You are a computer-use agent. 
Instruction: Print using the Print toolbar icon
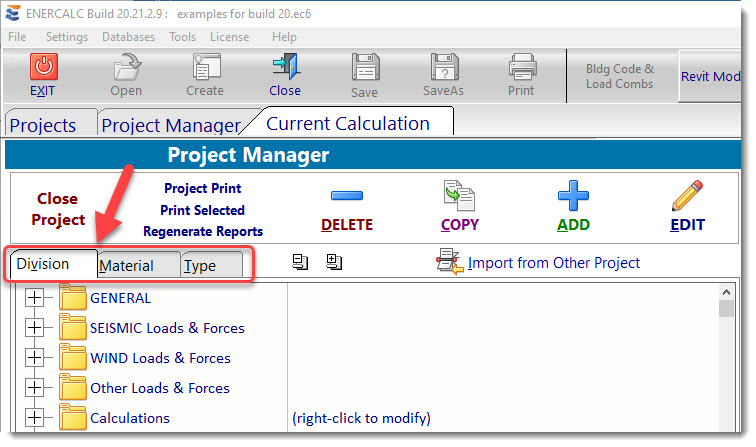521,68
